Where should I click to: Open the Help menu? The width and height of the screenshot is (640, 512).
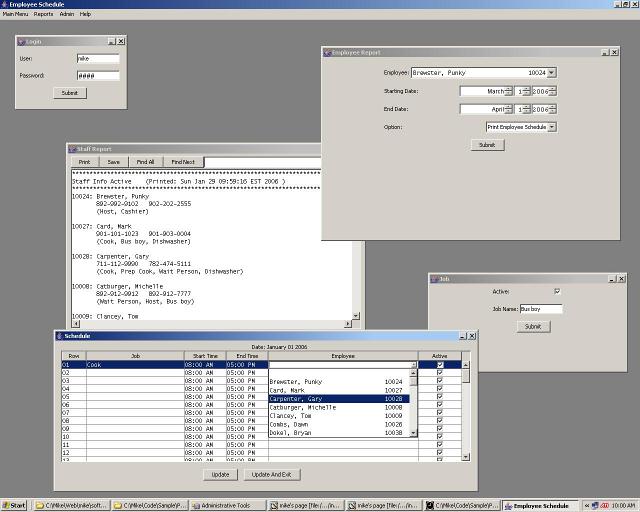[85, 14]
